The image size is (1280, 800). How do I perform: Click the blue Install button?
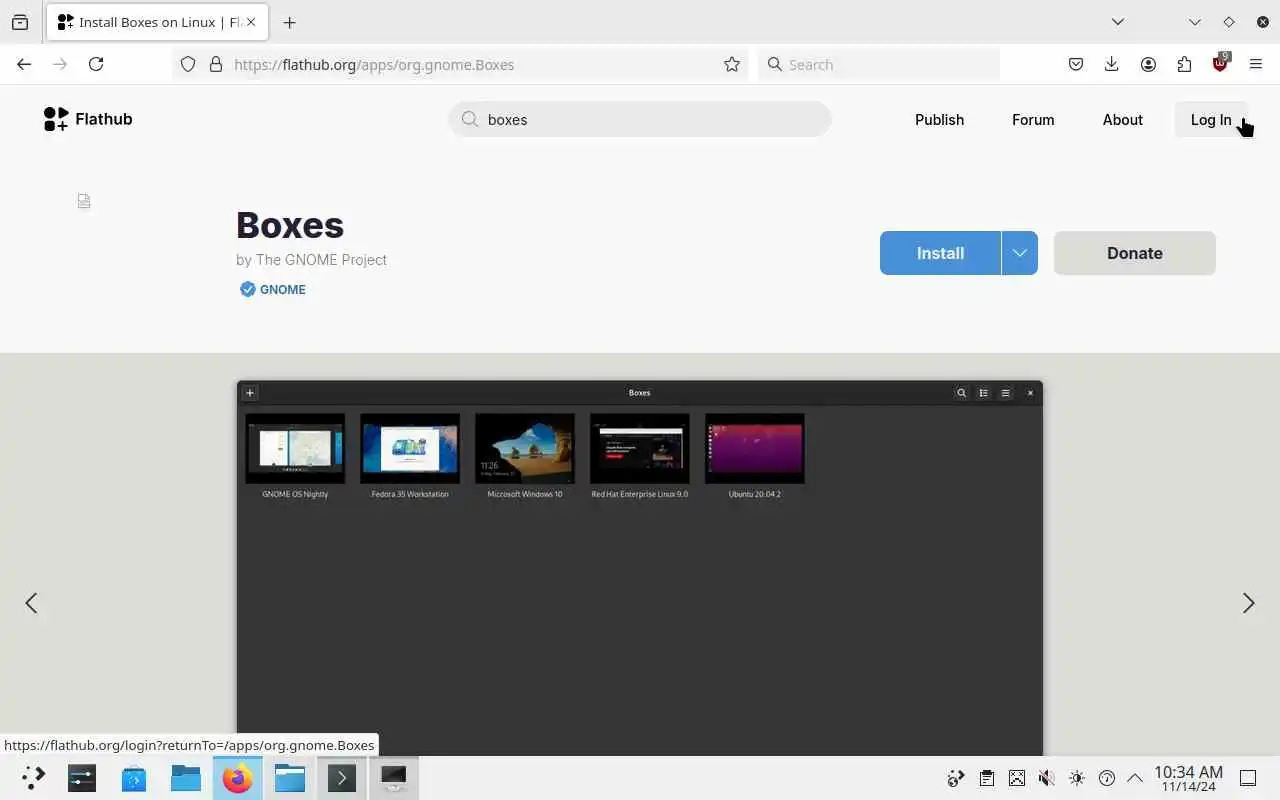pyautogui.click(x=940, y=253)
